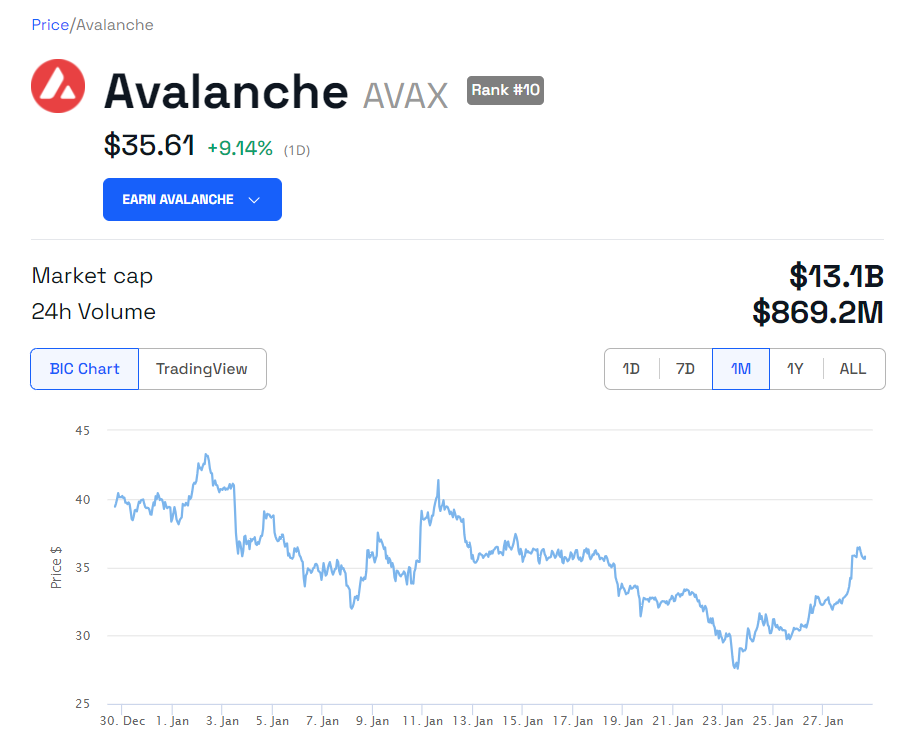This screenshot has width=921, height=739.
Task: Click the chart low near 23. Jan
Action: pyautogui.click(x=737, y=667)
